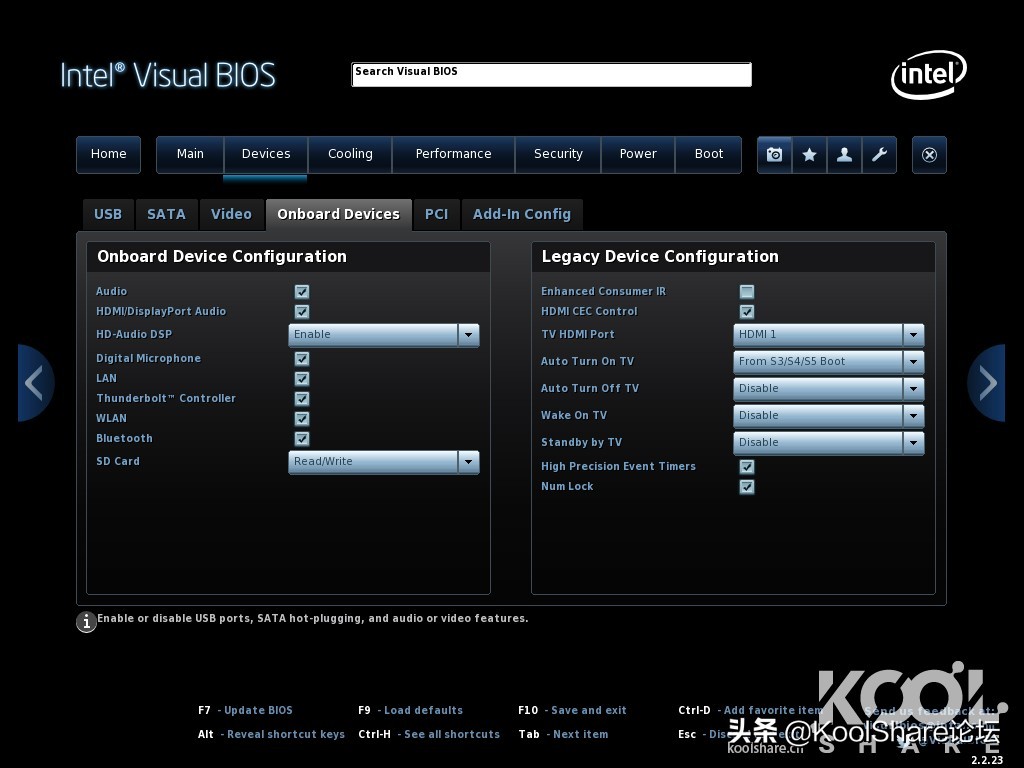Click Tab Next item shortcut
Screen dimensions: 1024x768
563,735
